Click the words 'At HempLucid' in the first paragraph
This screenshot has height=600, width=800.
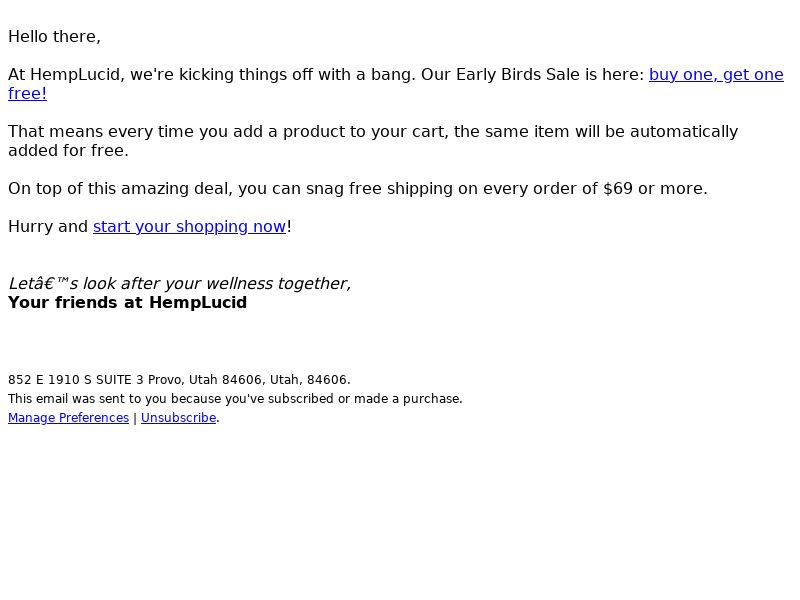[x=64, y=74]
